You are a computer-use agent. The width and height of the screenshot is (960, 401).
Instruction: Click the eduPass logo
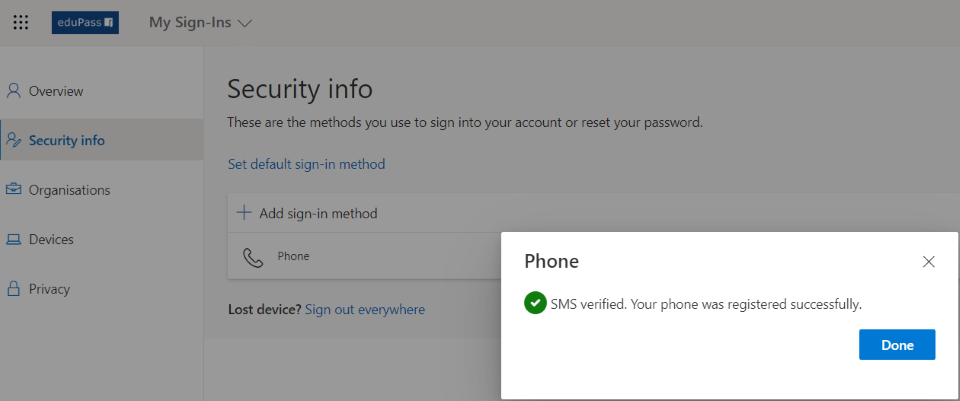point(85,23)
